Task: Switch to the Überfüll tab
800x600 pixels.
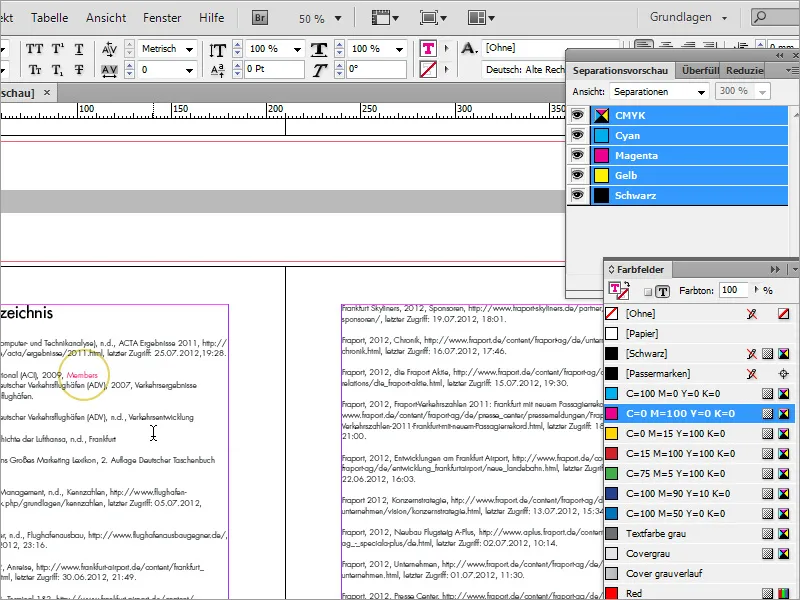Action: point(699,70)
